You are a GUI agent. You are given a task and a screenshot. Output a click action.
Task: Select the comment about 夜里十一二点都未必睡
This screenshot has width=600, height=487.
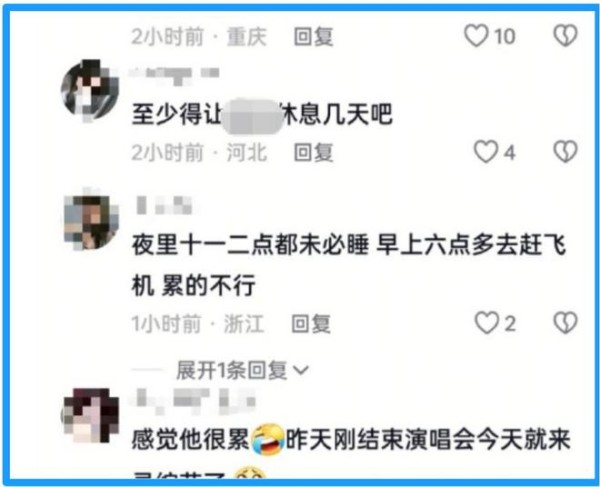pos(348,265)
